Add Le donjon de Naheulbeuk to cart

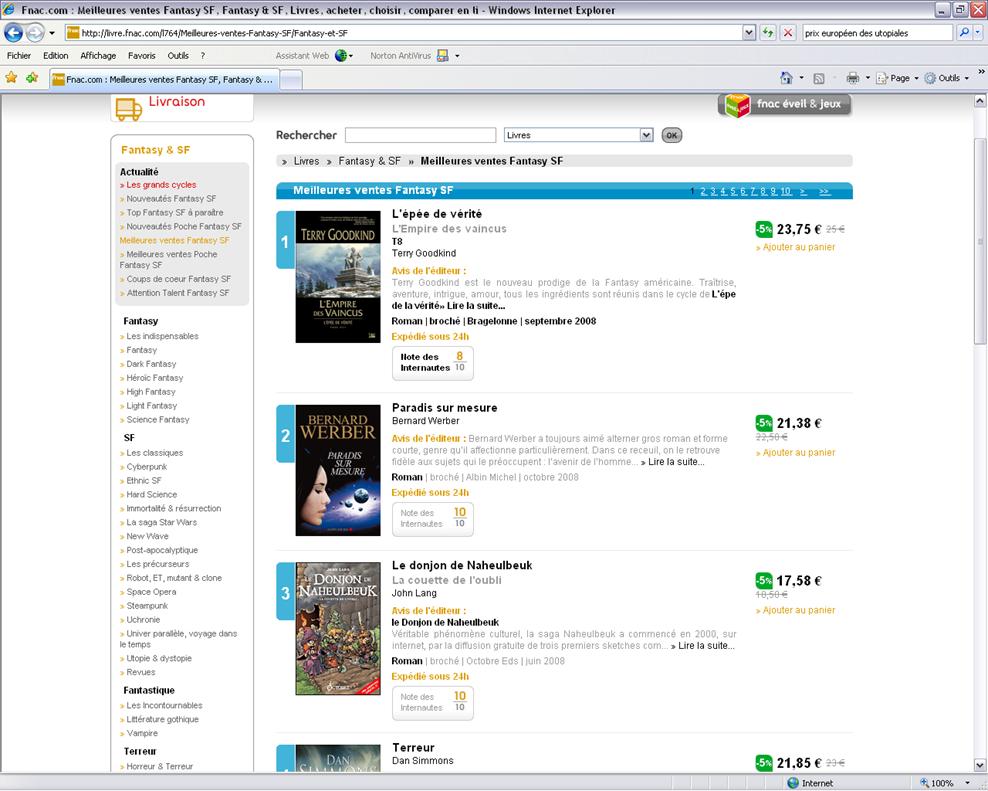796,610
